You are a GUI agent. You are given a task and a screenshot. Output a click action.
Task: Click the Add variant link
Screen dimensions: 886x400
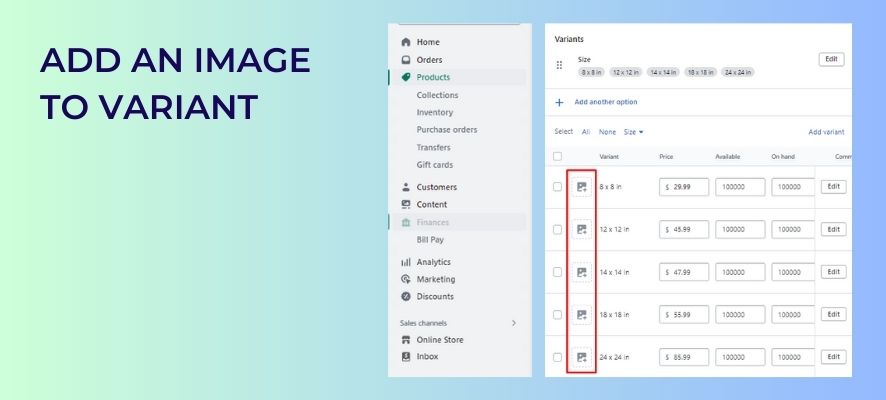click(826, 132)
